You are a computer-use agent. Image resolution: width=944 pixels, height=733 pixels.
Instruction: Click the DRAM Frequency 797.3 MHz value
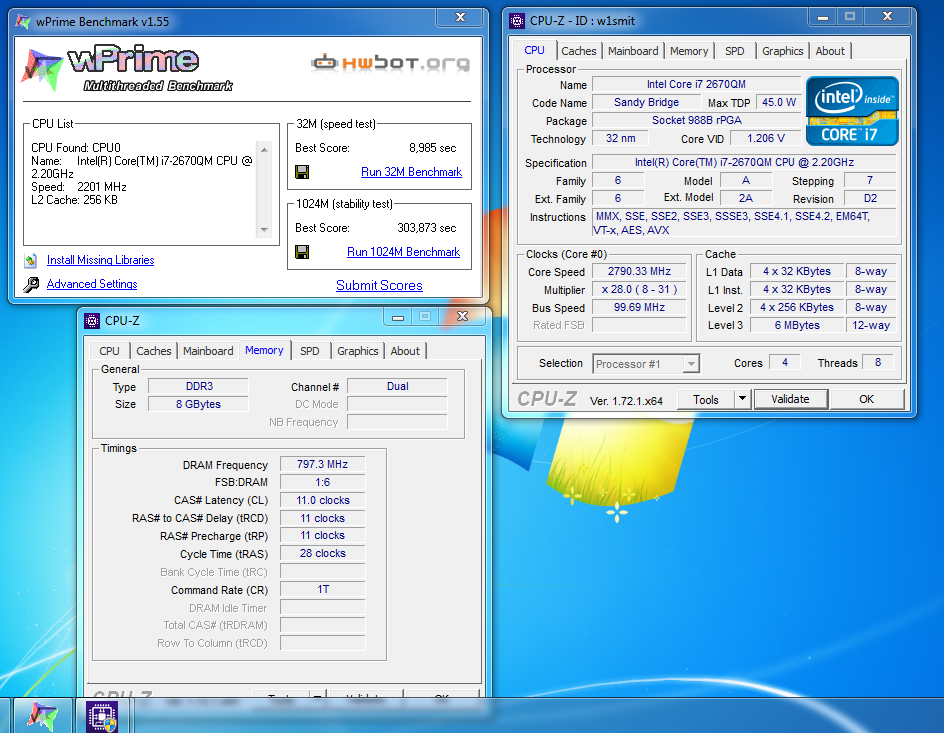point(323,465)
